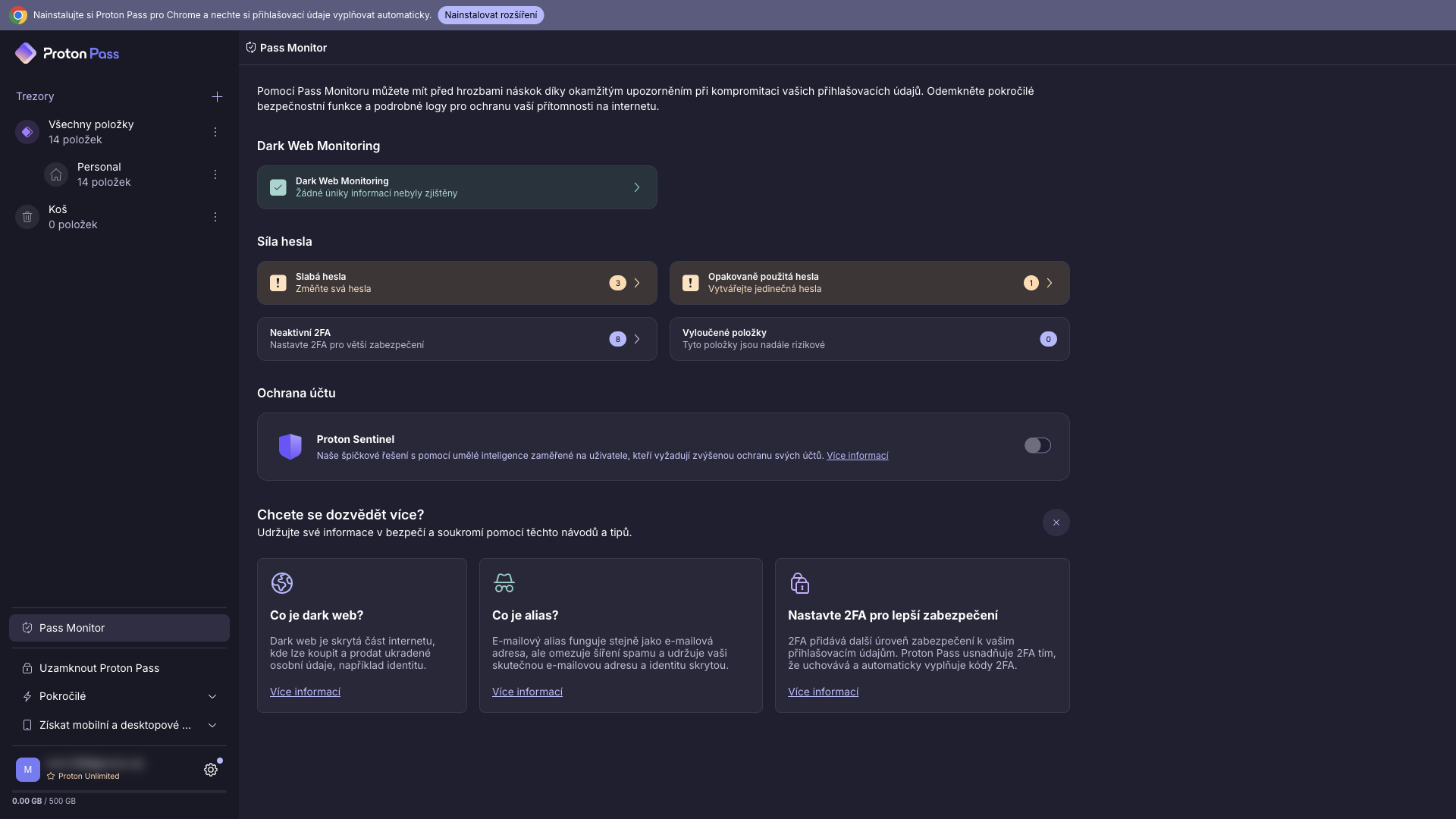Enable the Proton Sentinel toggle
The height and width of the screenshot is (819, 1456).
tap(1037, 445)
